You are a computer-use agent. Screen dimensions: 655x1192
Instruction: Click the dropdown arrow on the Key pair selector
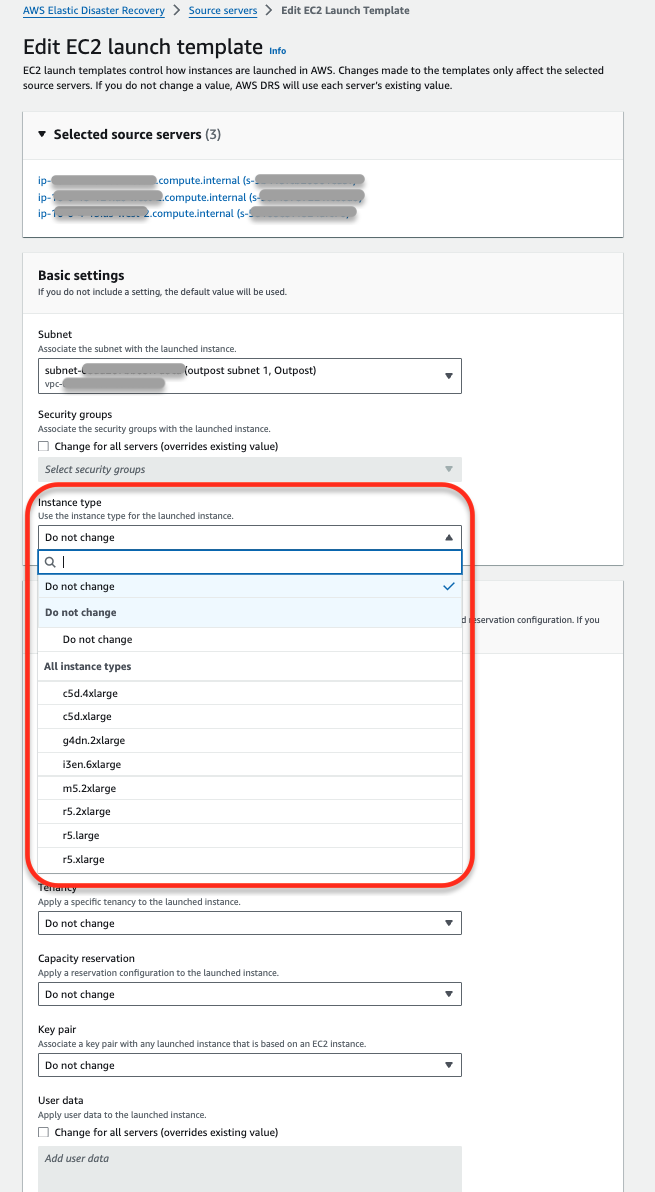tap(449, 1064)
